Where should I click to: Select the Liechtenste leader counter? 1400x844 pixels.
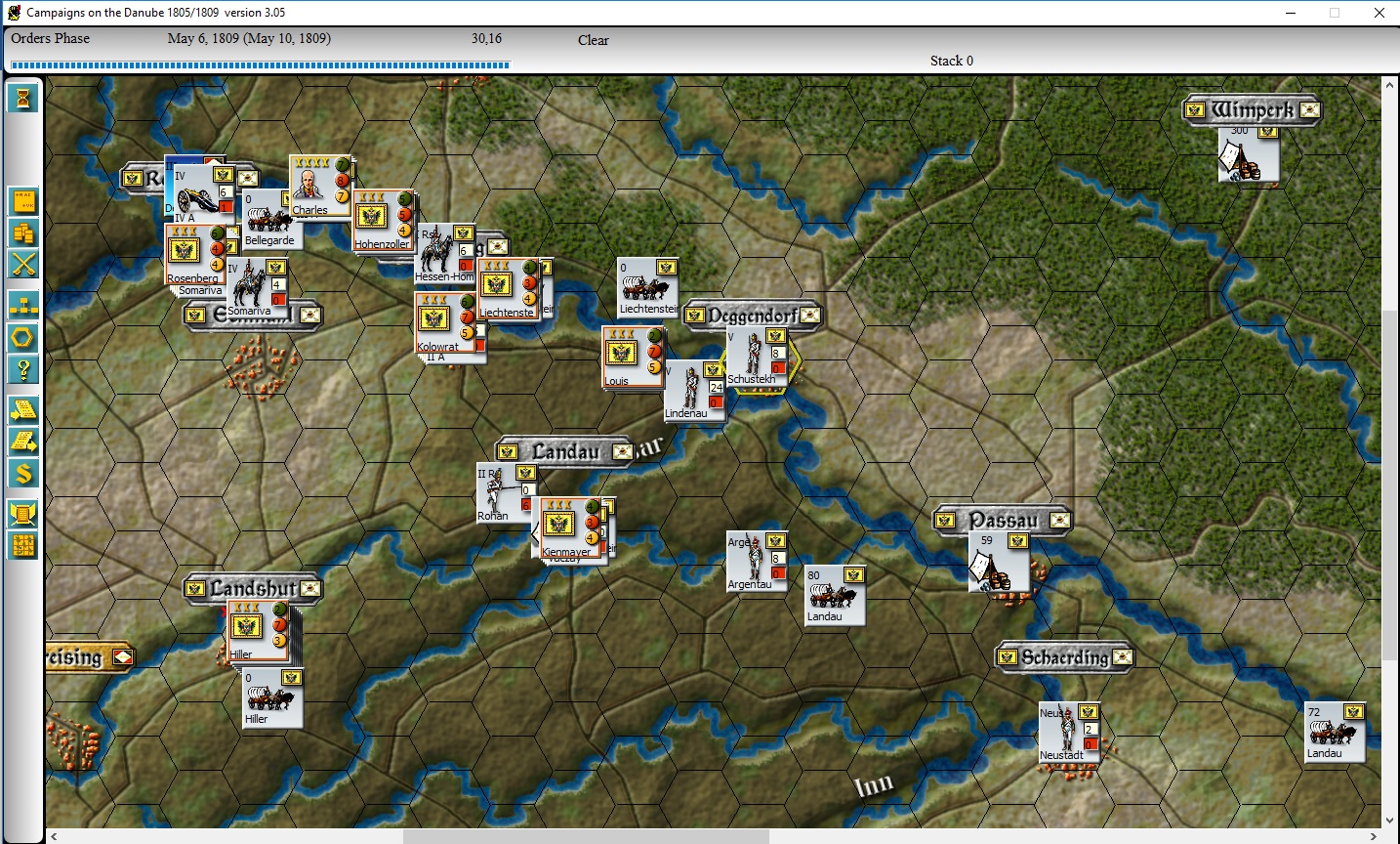click(508, 288)
